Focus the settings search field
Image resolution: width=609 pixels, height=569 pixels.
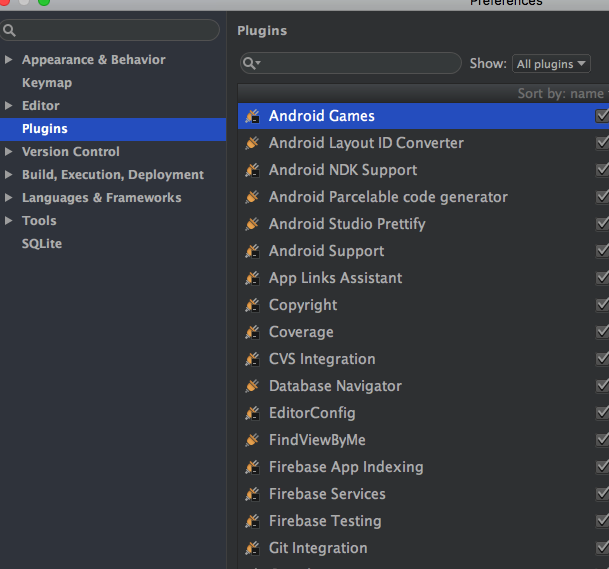[110, 30]
